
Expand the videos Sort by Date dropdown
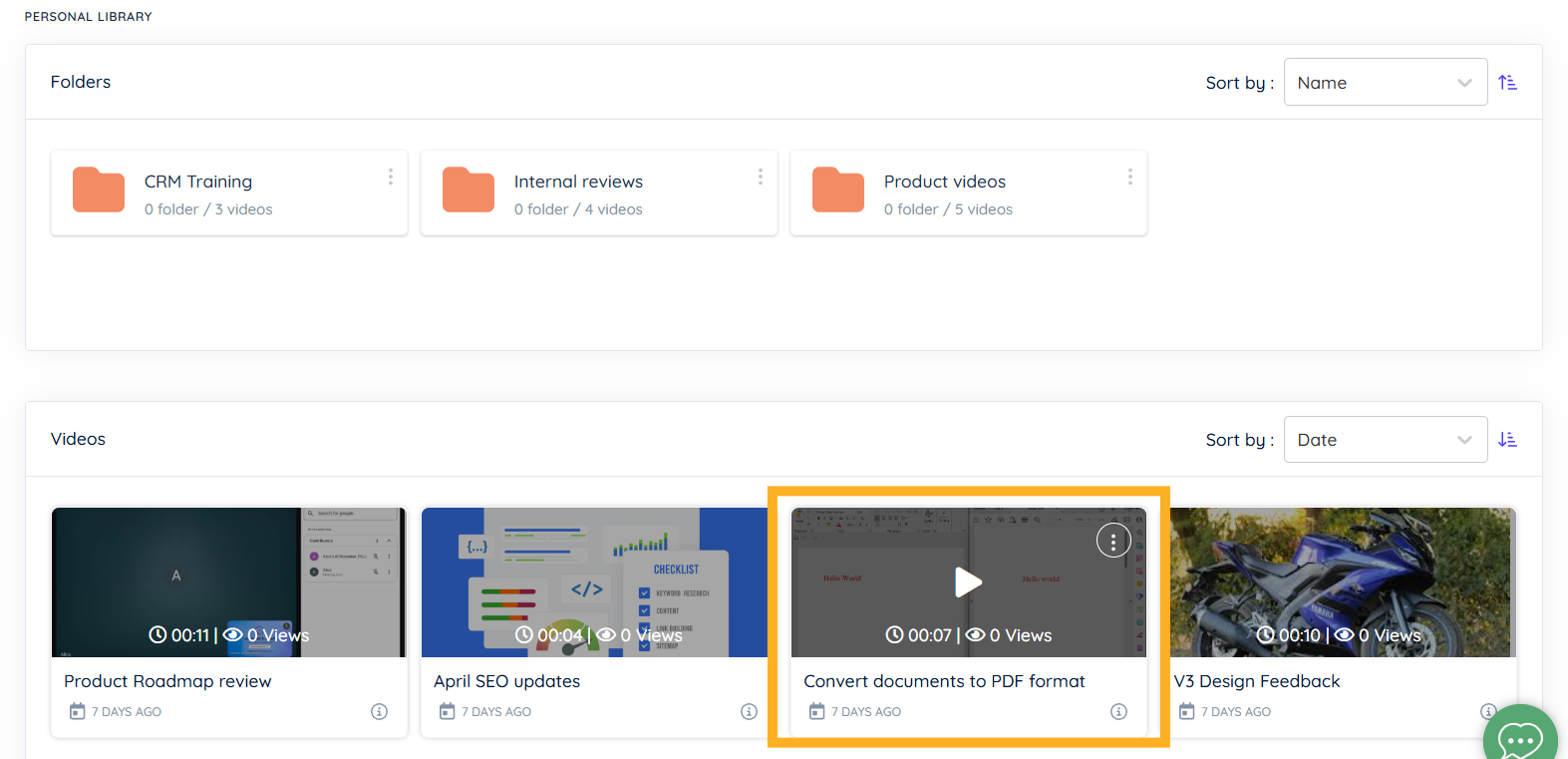point(1385,440)
